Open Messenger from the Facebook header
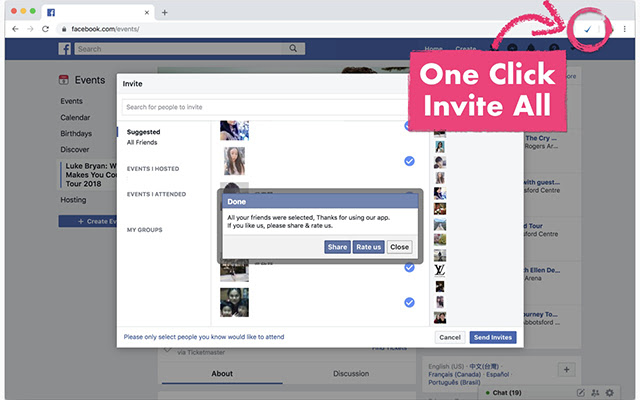 point(512,48)
